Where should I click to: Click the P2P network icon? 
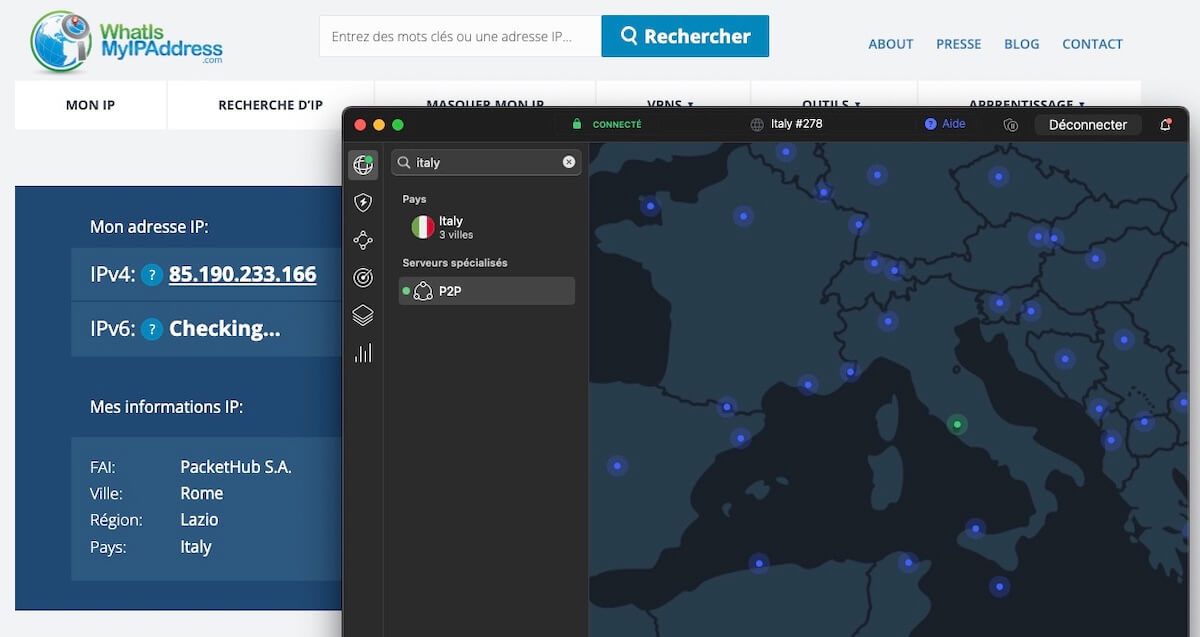point(423,291)
